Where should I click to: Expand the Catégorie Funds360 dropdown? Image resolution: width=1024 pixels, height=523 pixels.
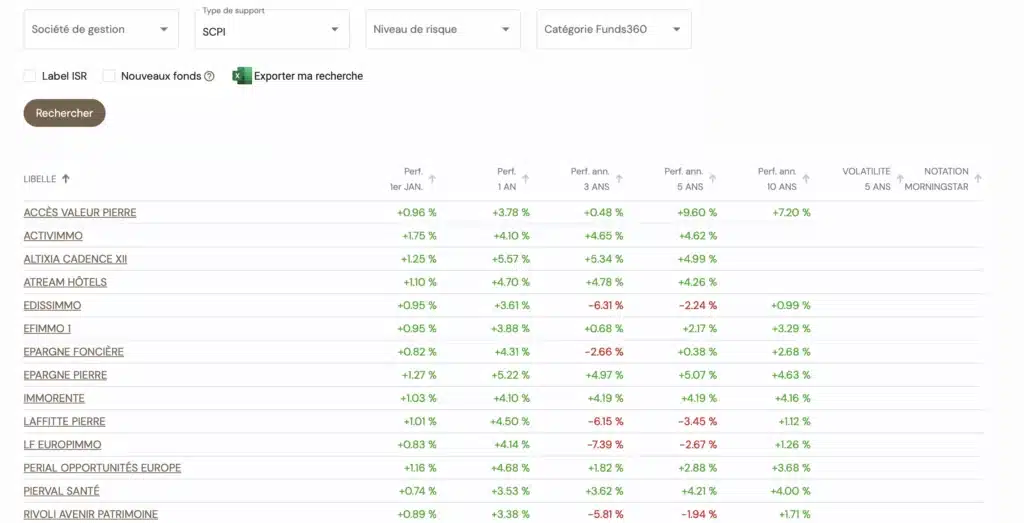pyautogui.click(x=614, y=29)
